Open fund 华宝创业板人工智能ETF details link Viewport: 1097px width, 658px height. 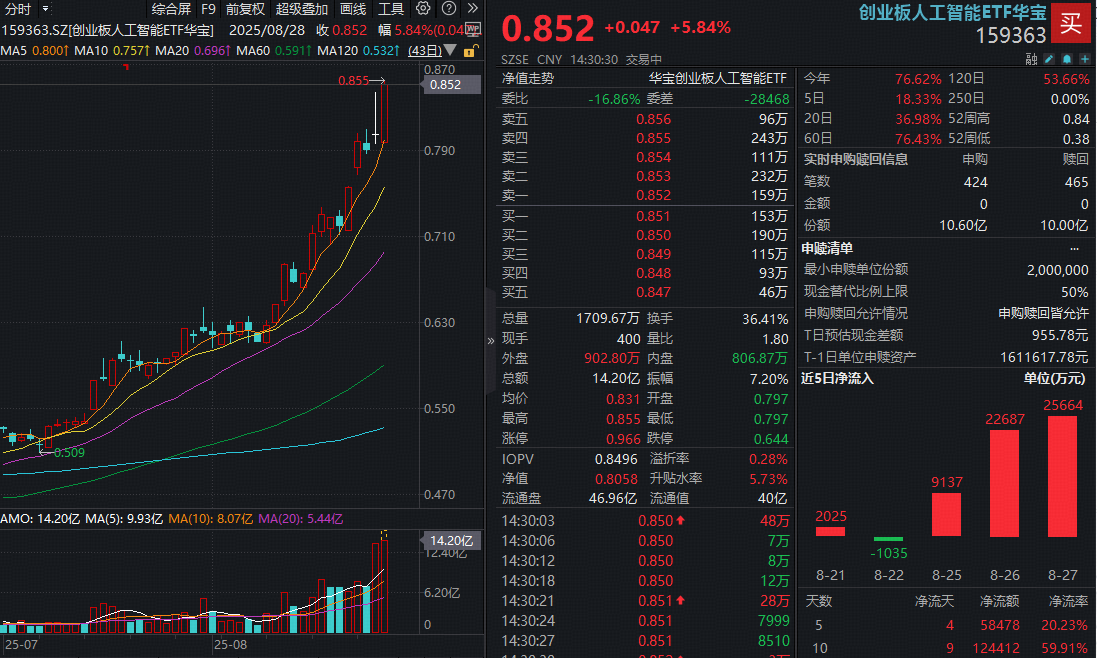(715, 77)
